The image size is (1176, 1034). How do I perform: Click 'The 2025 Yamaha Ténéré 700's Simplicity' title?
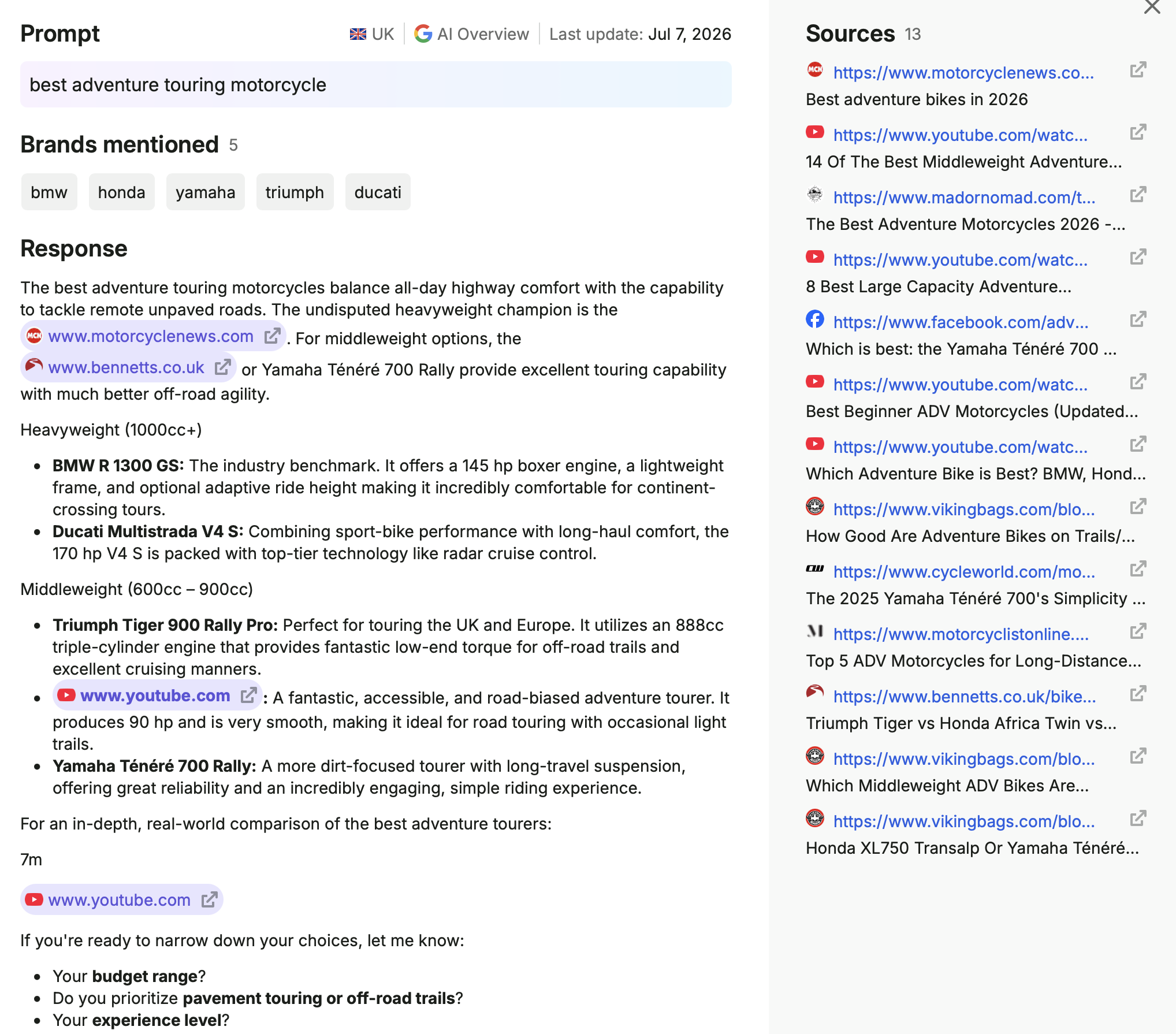[976, 598]
